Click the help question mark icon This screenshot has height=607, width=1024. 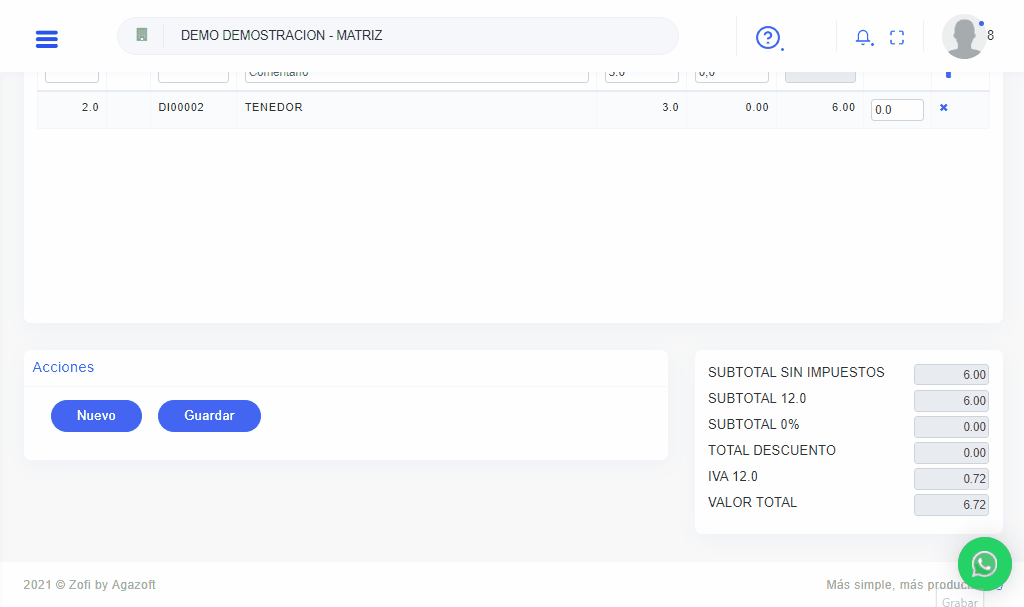pos(767,38)
